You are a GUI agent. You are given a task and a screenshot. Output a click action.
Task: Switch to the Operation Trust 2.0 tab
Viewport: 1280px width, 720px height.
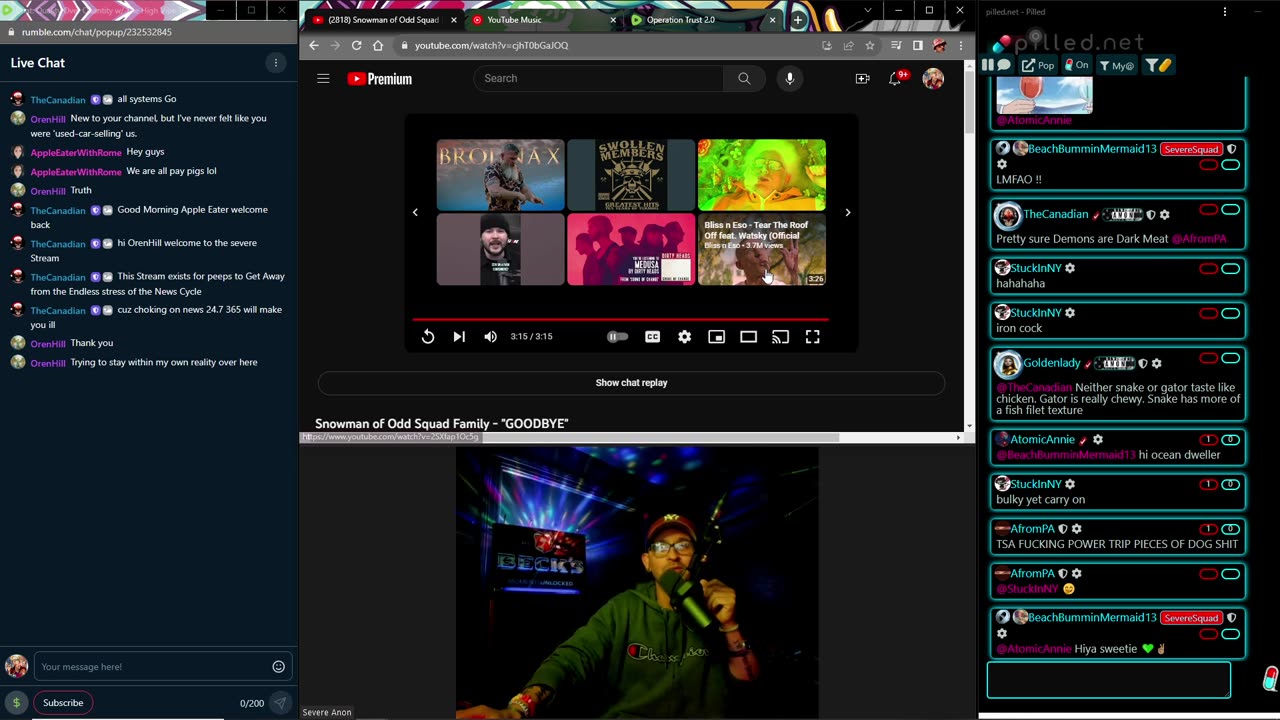pyautogui.click(x=702, y=20)
